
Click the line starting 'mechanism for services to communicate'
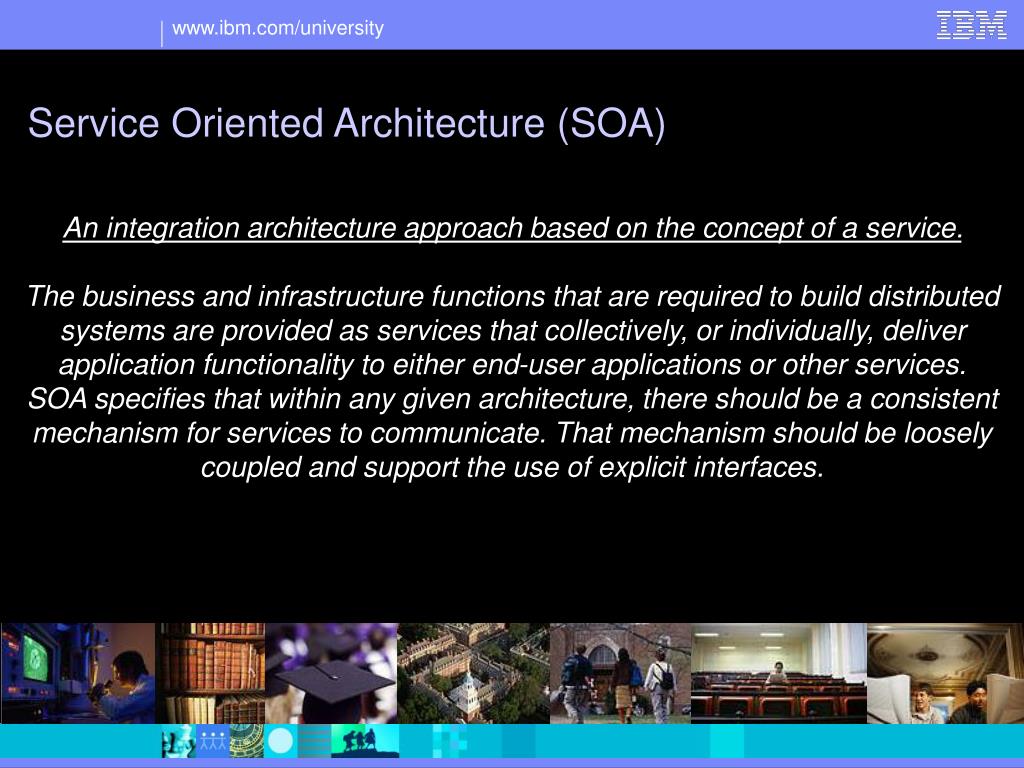coord(513,432)
